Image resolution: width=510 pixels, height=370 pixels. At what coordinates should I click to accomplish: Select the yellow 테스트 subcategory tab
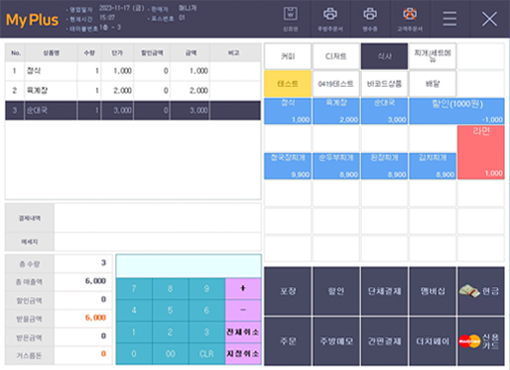[288, 83]
